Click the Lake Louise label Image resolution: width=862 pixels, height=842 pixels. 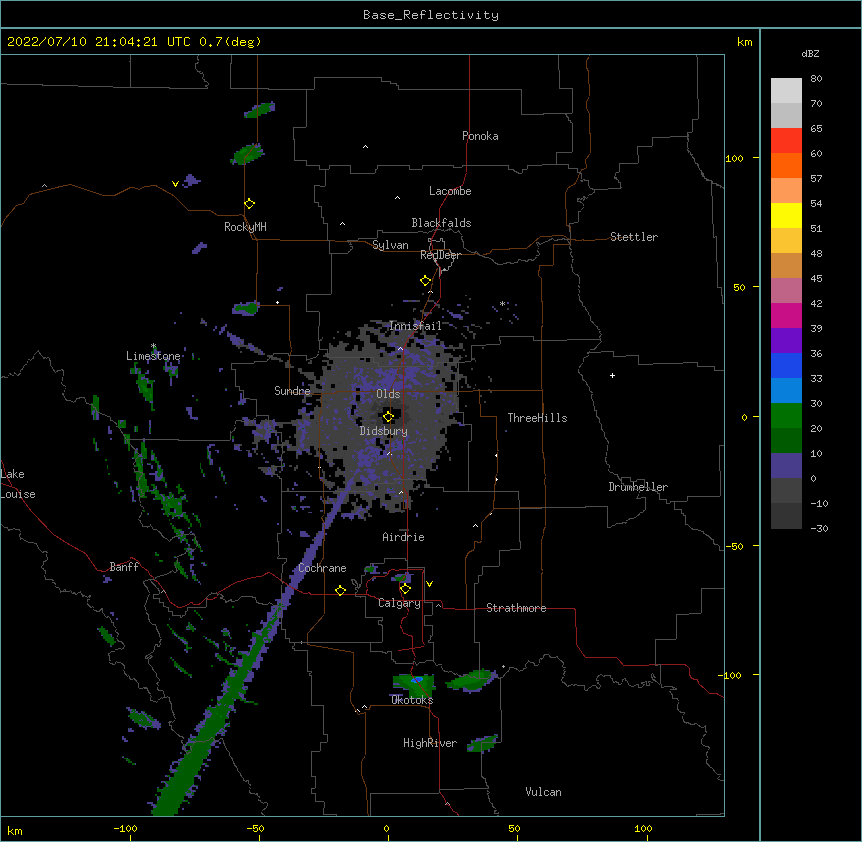pos(18,484)
